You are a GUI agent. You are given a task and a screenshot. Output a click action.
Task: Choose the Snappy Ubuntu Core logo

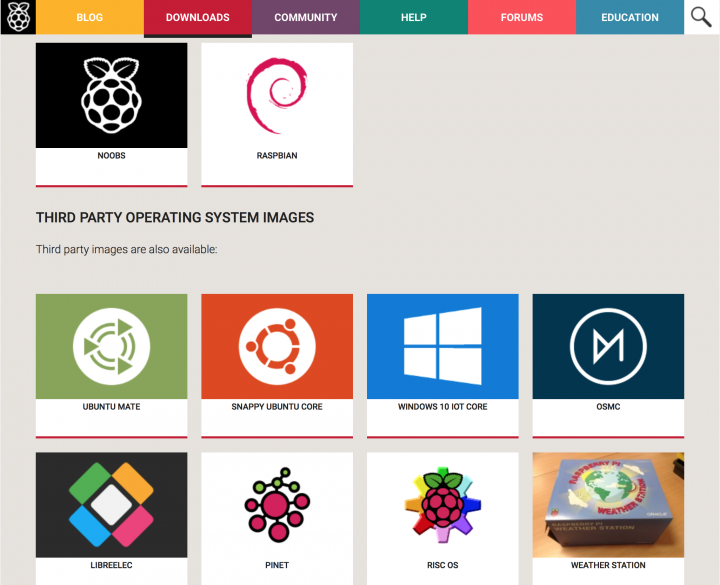point(277,346)
